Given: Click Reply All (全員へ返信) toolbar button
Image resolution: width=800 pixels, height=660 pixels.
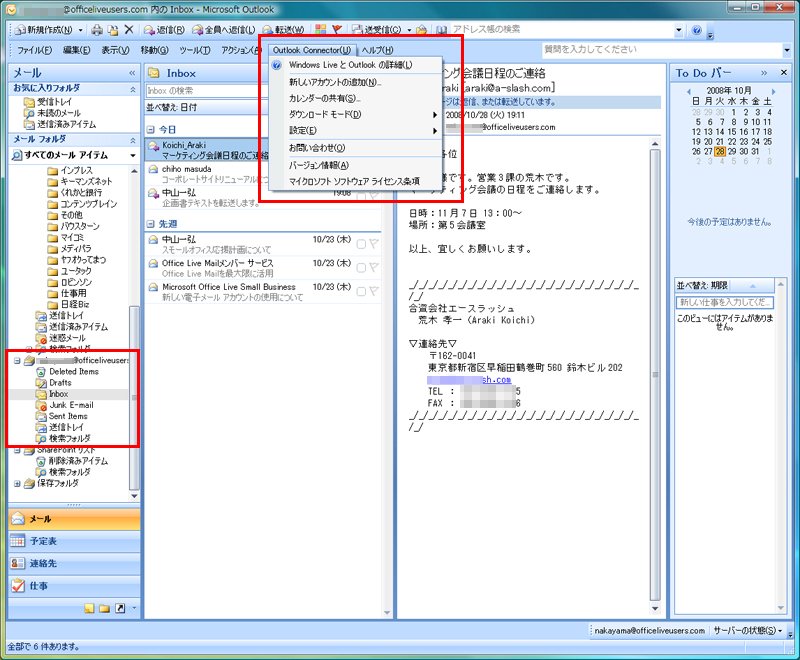Looking at the screenshot, I should pyautogui.click(x=223, y=30).
